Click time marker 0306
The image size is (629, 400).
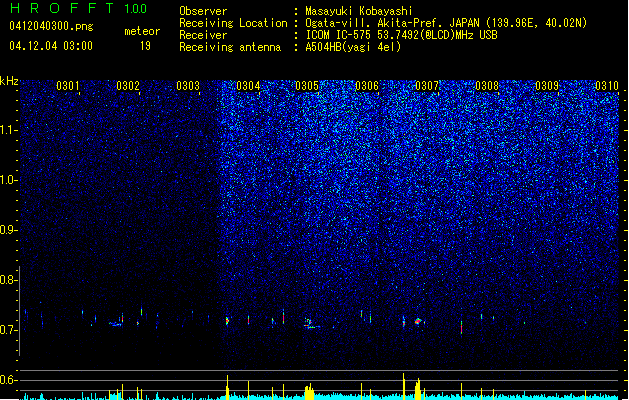click(x=367, y=86)
